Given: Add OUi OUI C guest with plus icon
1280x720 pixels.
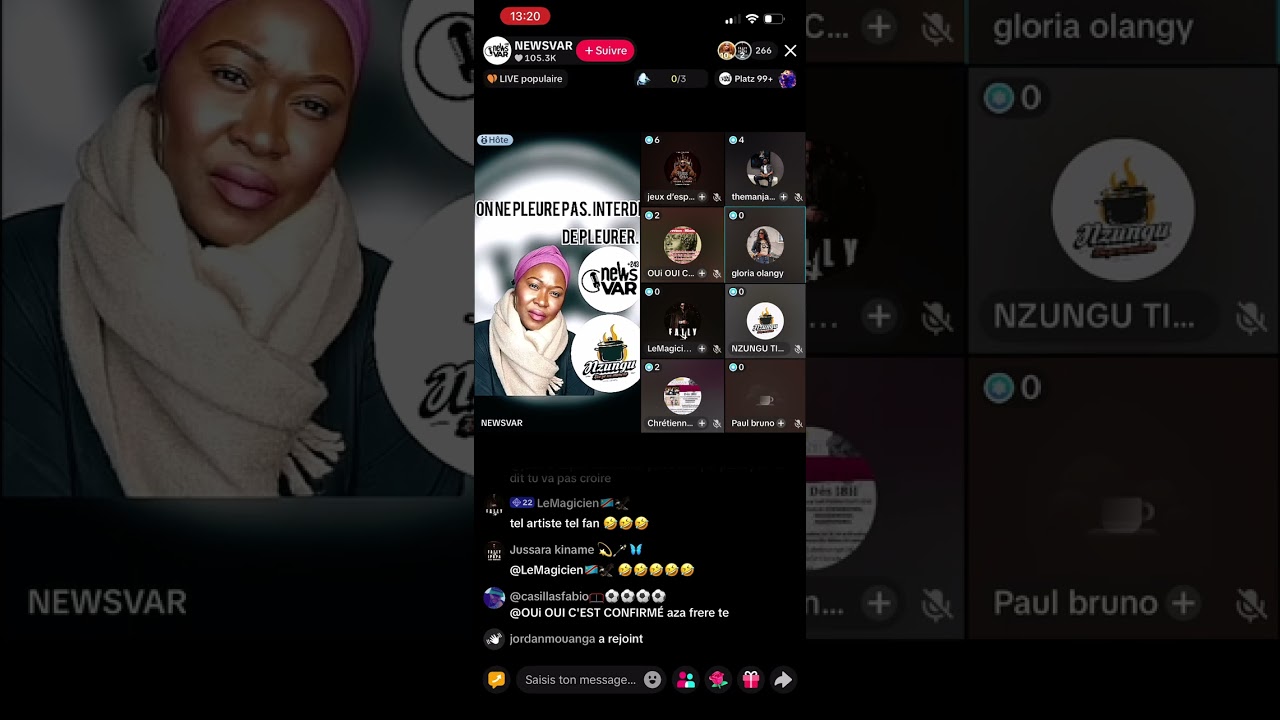Looking at the screenshot, I should (702, 273).
